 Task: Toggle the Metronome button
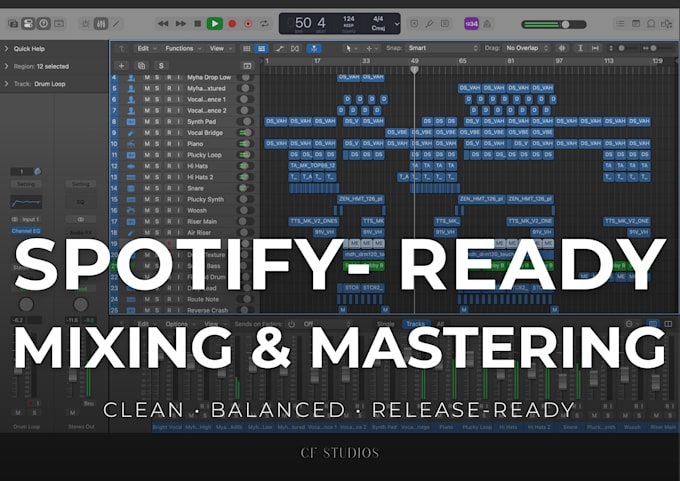487,23
